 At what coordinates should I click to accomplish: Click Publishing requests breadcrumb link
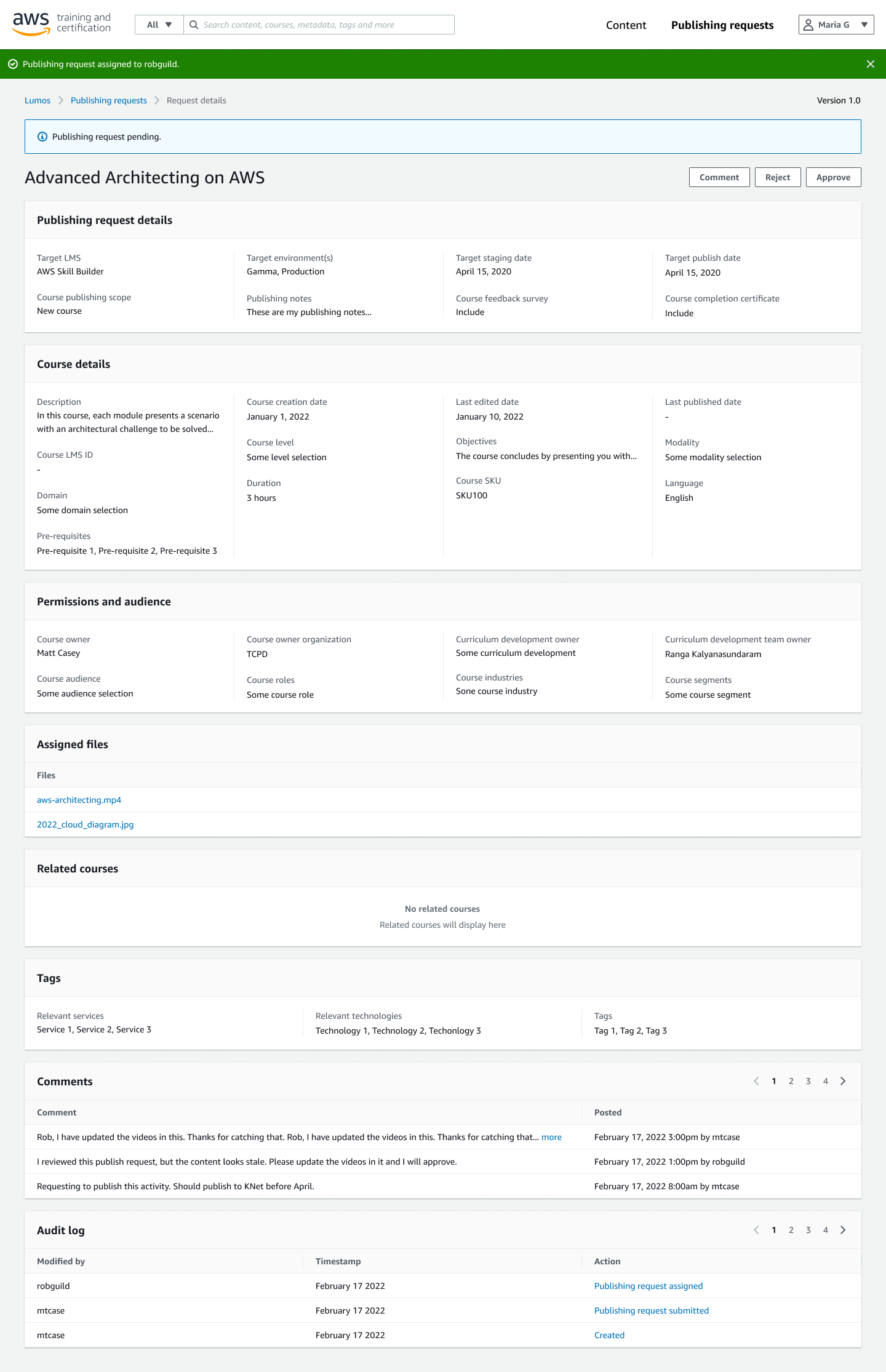click(109, 100)
